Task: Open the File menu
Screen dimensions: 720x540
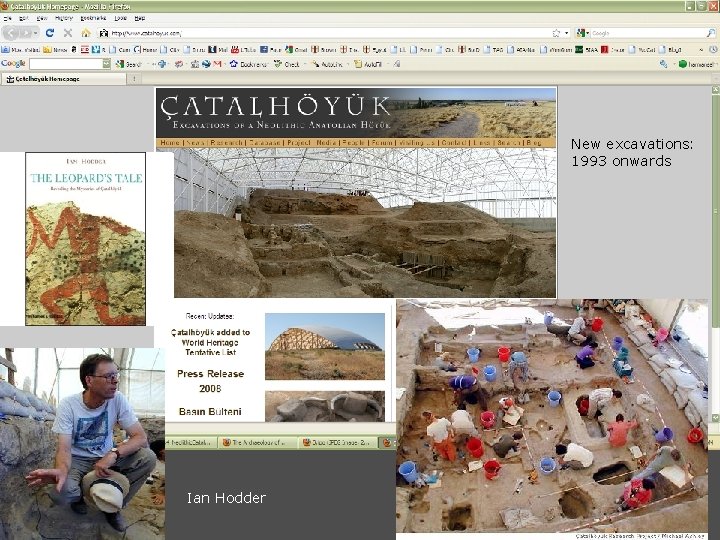Action: tap(7, 18)
